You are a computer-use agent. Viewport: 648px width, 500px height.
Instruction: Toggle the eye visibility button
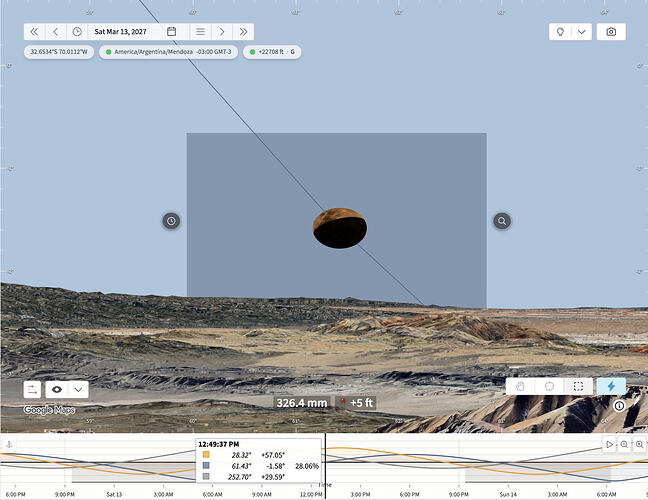click(x=57, y=389)
